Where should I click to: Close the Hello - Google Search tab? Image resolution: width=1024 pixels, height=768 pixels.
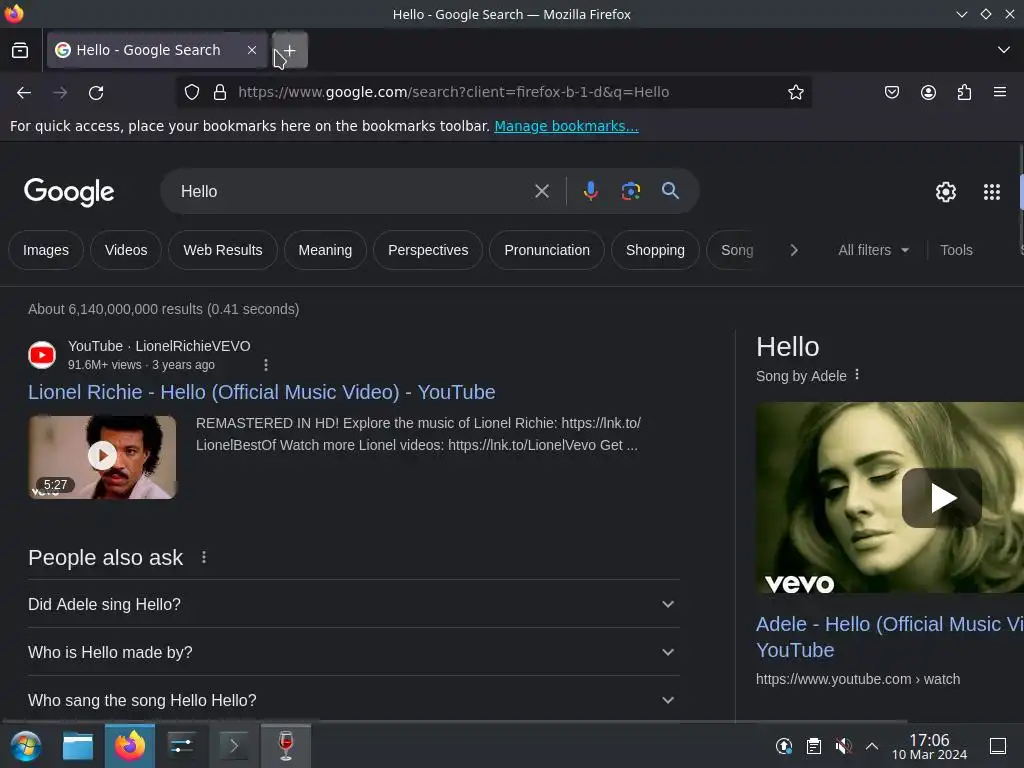tap(252, 50)
